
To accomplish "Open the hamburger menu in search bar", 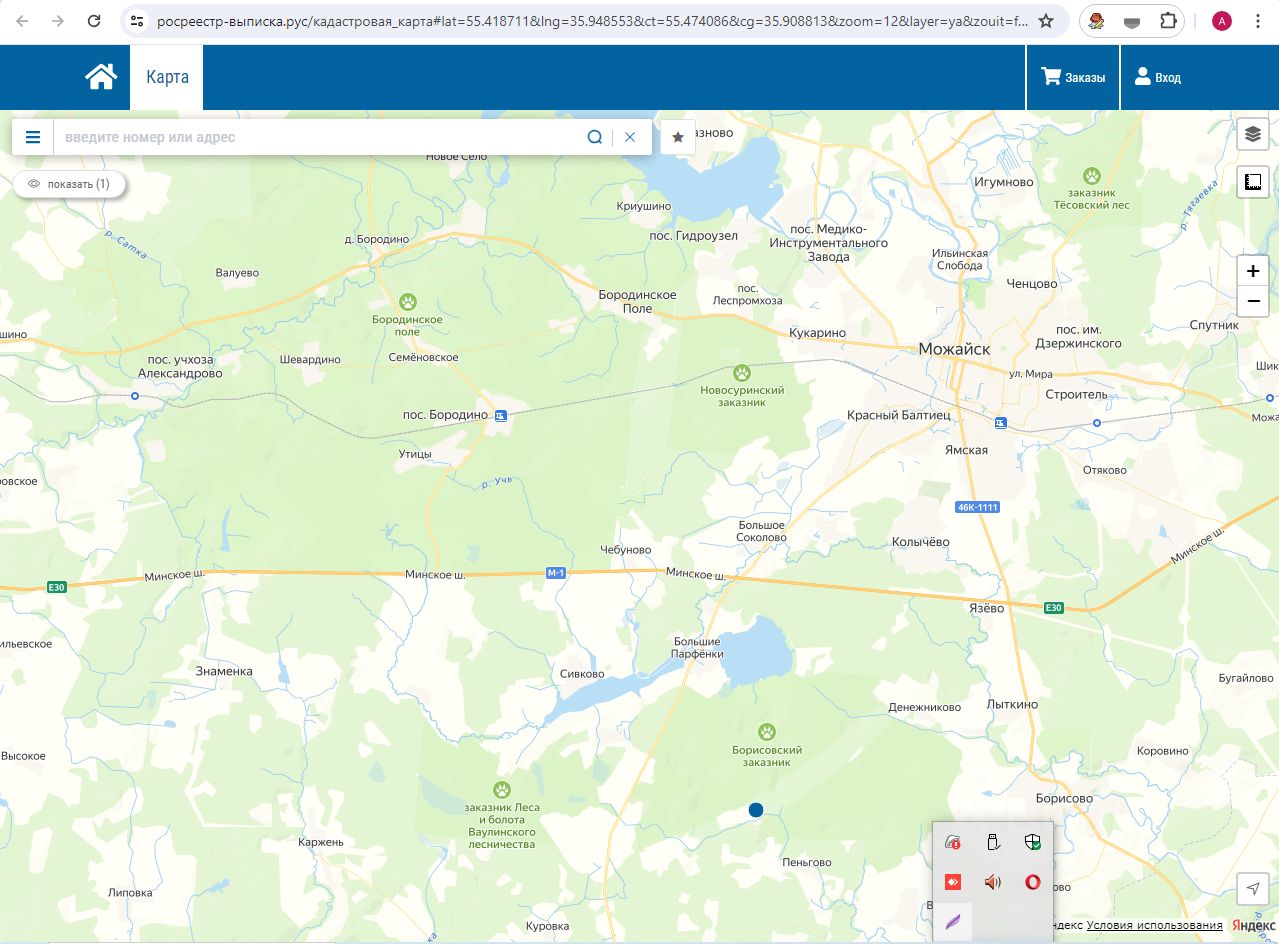I will (33, 137).
